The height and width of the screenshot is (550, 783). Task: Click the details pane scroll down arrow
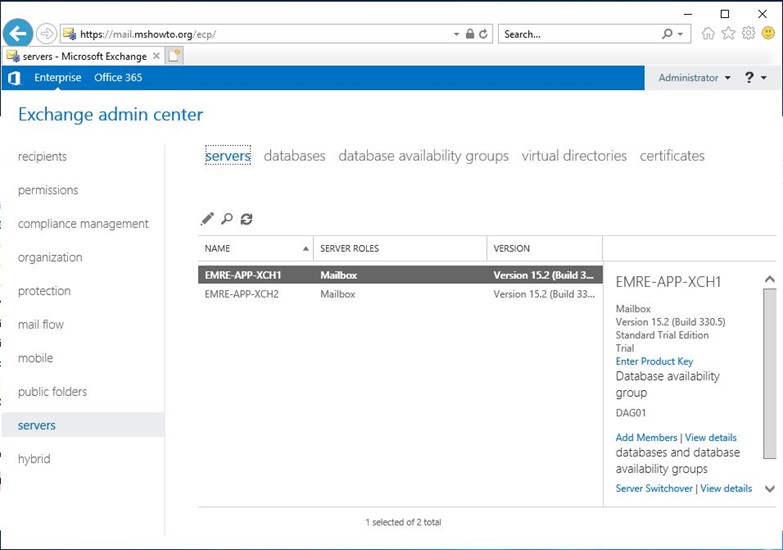click(x=770, y=489)
